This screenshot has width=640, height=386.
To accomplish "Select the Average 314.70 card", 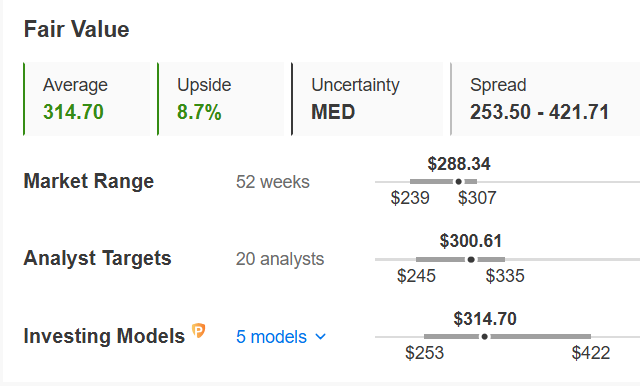I will 87,99.
